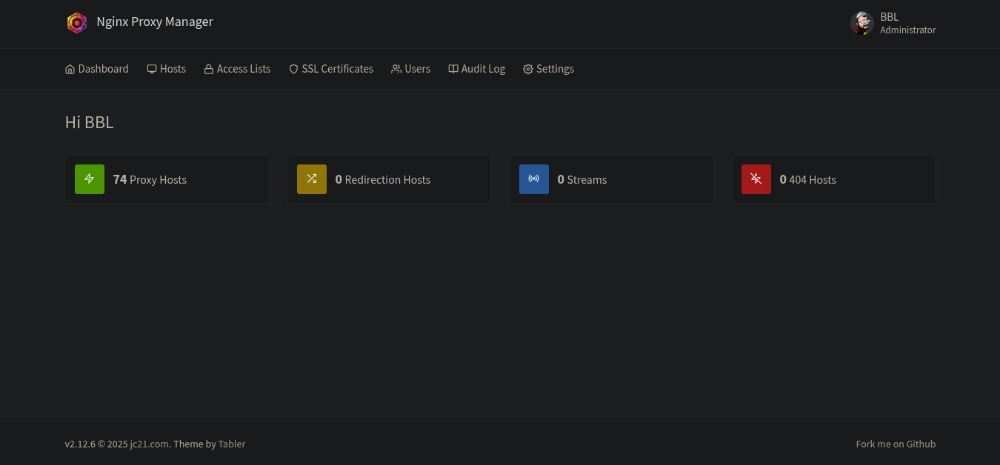This screenshot has height=465, width=1000.
Task: Open the jc21.com footer link
Action: click(149, 444)
